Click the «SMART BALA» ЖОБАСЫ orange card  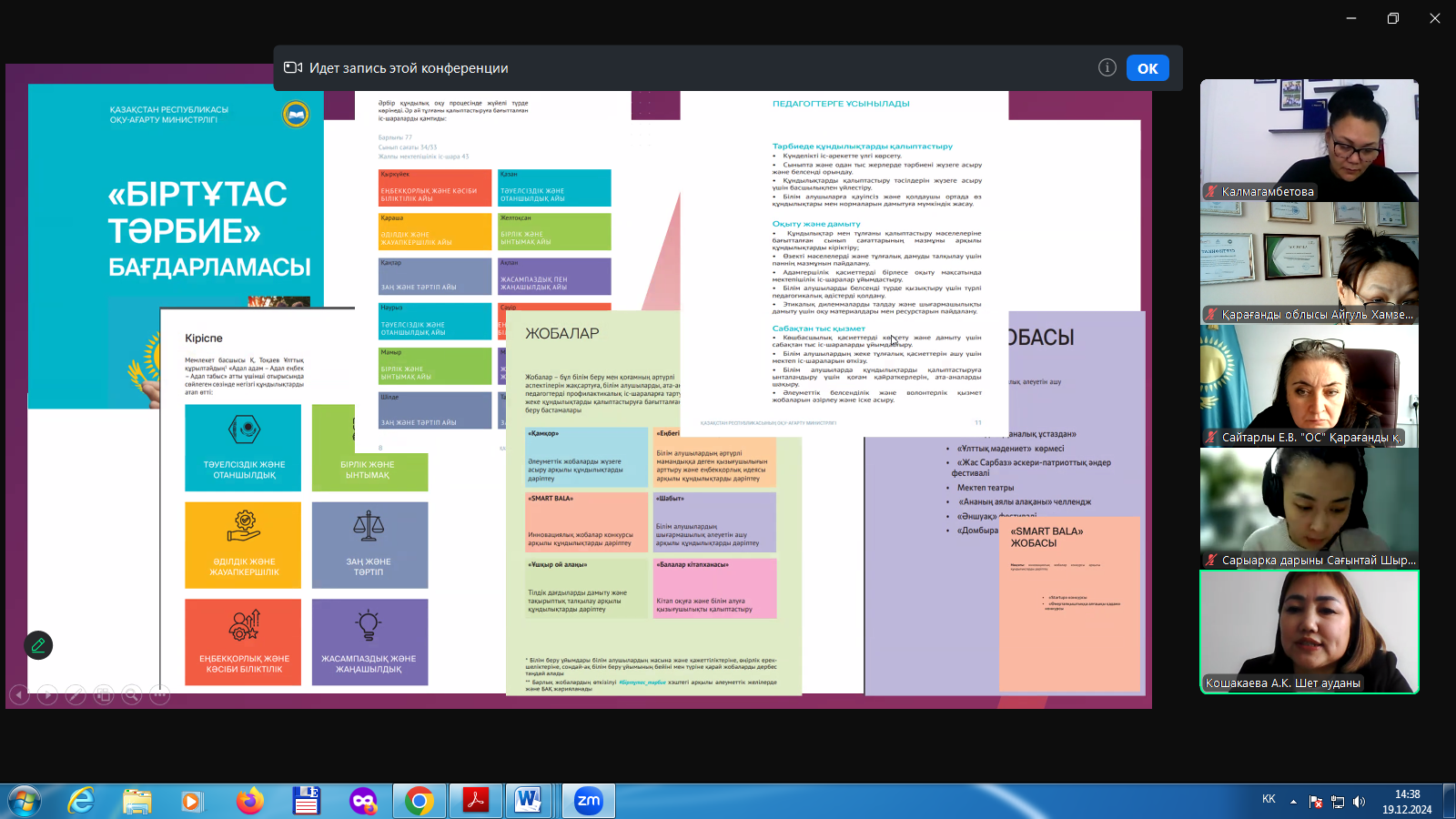click(1069, 604)
